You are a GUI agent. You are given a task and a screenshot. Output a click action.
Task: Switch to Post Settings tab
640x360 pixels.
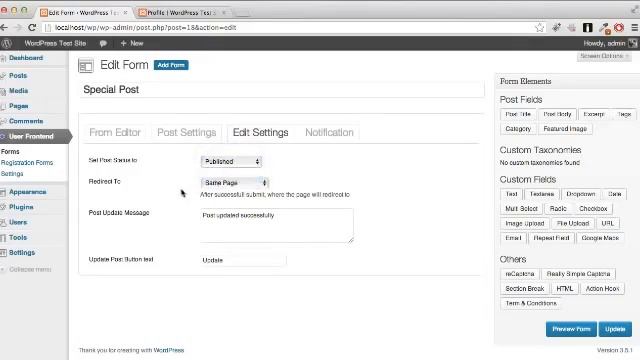pyautogui.click(x=187, y=133)
